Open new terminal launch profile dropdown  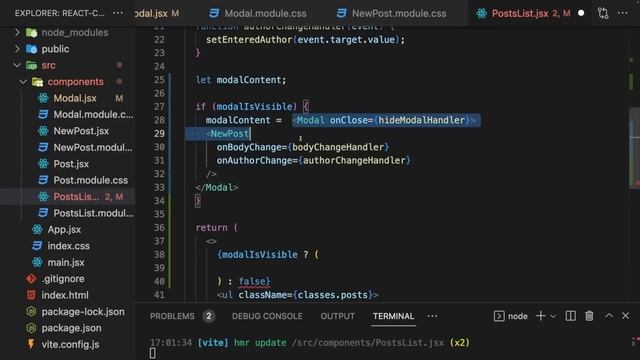[x=553, y=316]
